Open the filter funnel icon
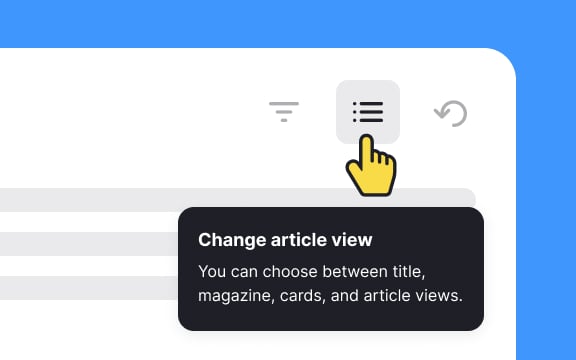Image resolution: width=576 pixels, height=360 pixels. (x=284, y=112)
